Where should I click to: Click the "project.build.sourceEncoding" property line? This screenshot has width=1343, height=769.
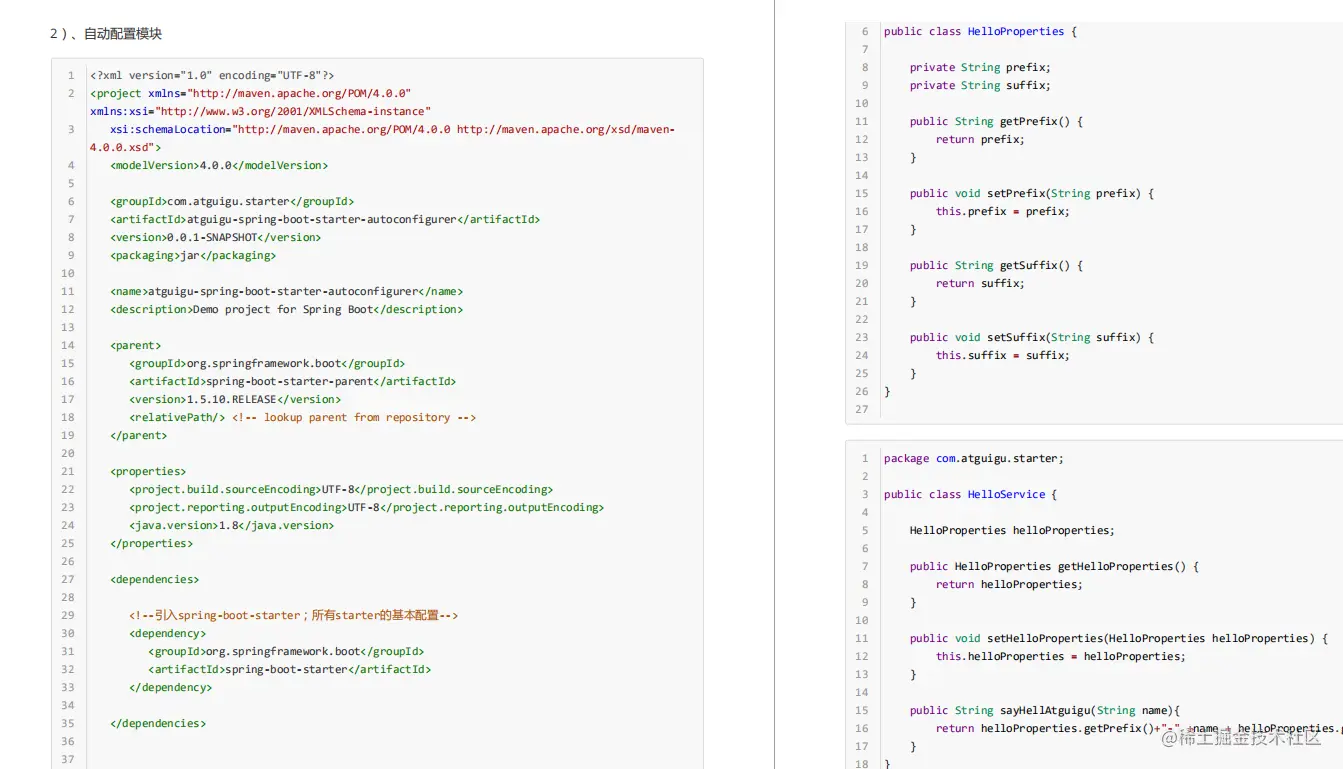tap(341, 489)
